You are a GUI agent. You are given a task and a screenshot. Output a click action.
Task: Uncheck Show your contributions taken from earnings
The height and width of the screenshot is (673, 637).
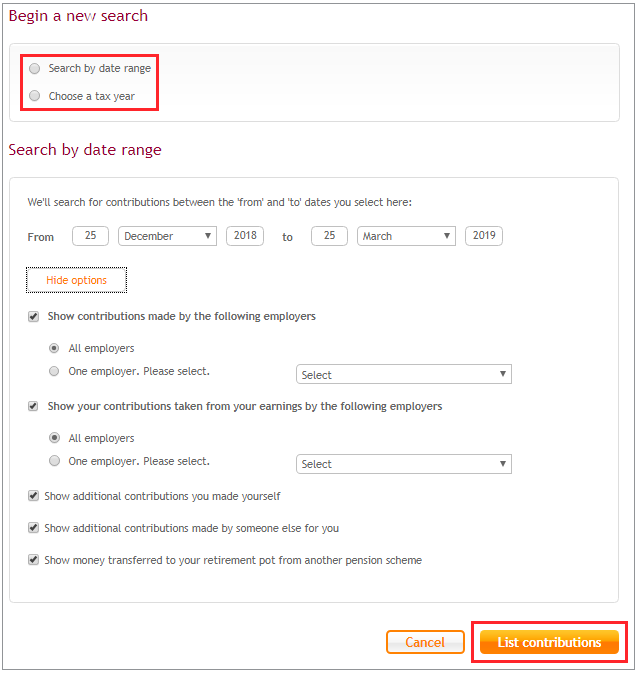click(33, 406)
